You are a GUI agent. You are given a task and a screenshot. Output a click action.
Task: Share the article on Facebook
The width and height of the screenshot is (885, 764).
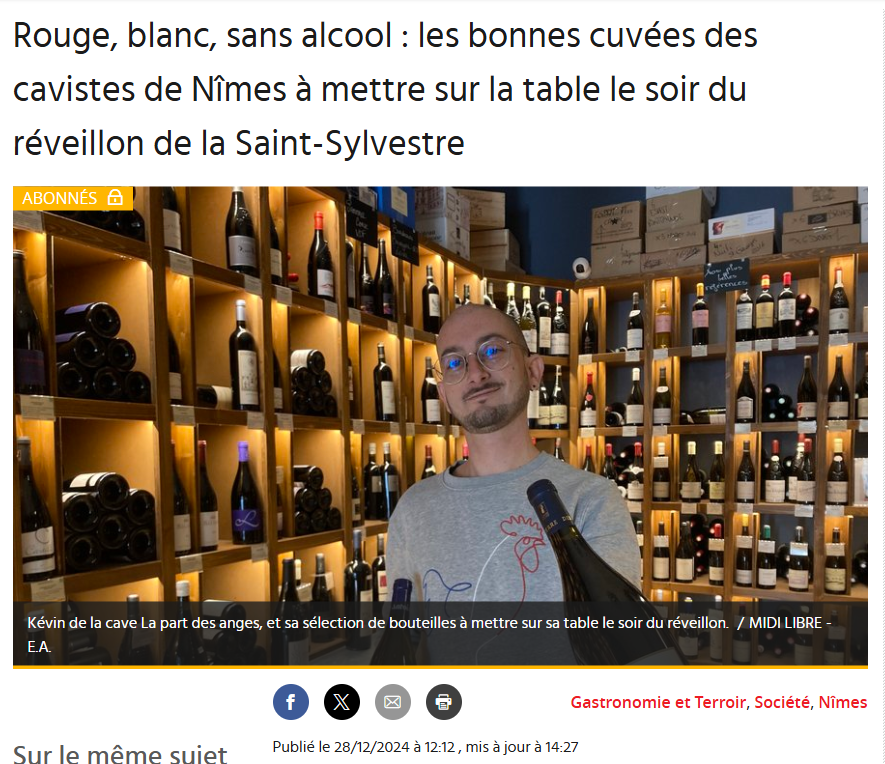pos(291,702)
